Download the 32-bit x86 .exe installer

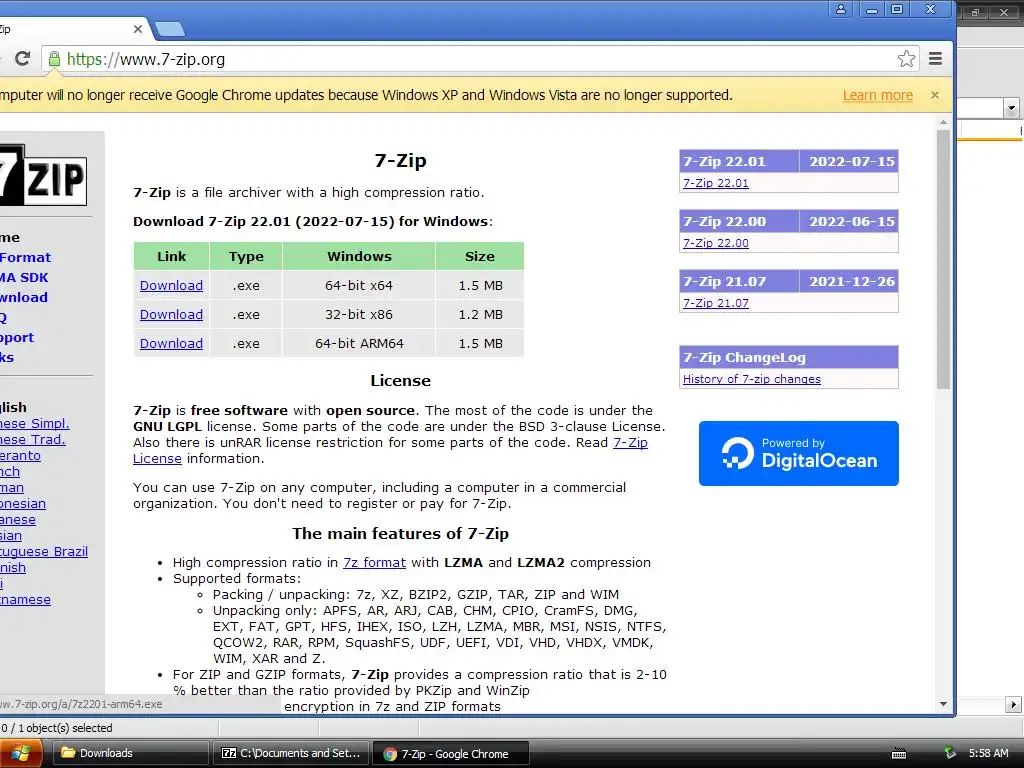coord(171,314)
